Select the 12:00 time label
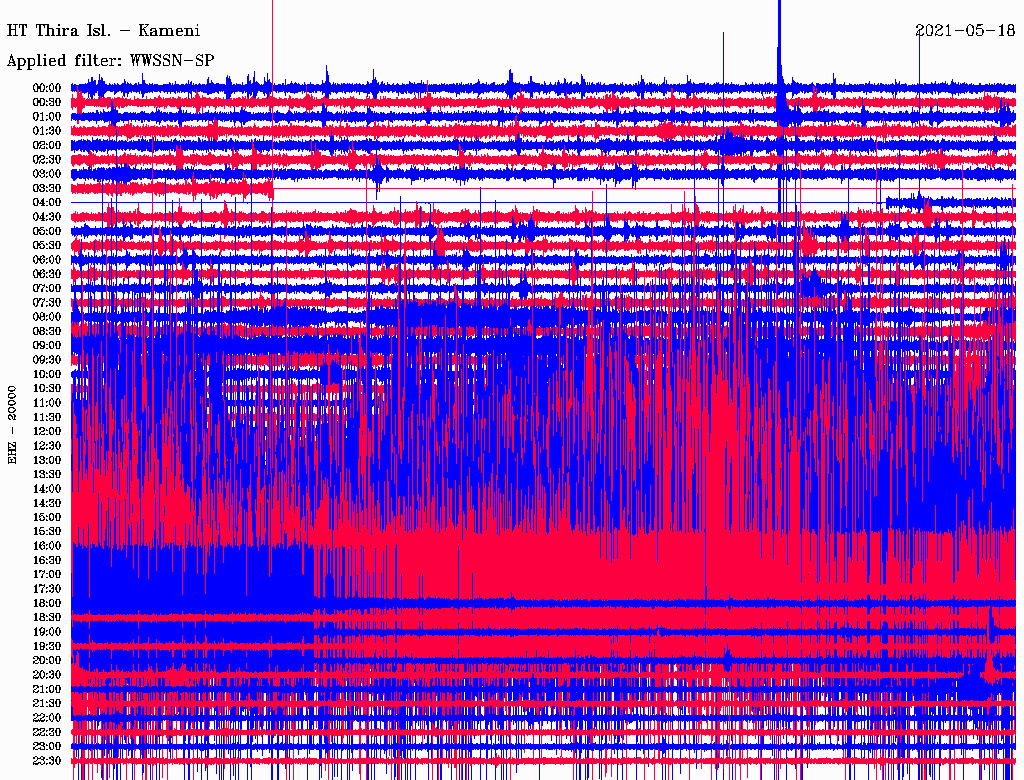Image resolution: width=1024 pixels, height=780 pixels. pyautogui.click(x=47, y=432)
